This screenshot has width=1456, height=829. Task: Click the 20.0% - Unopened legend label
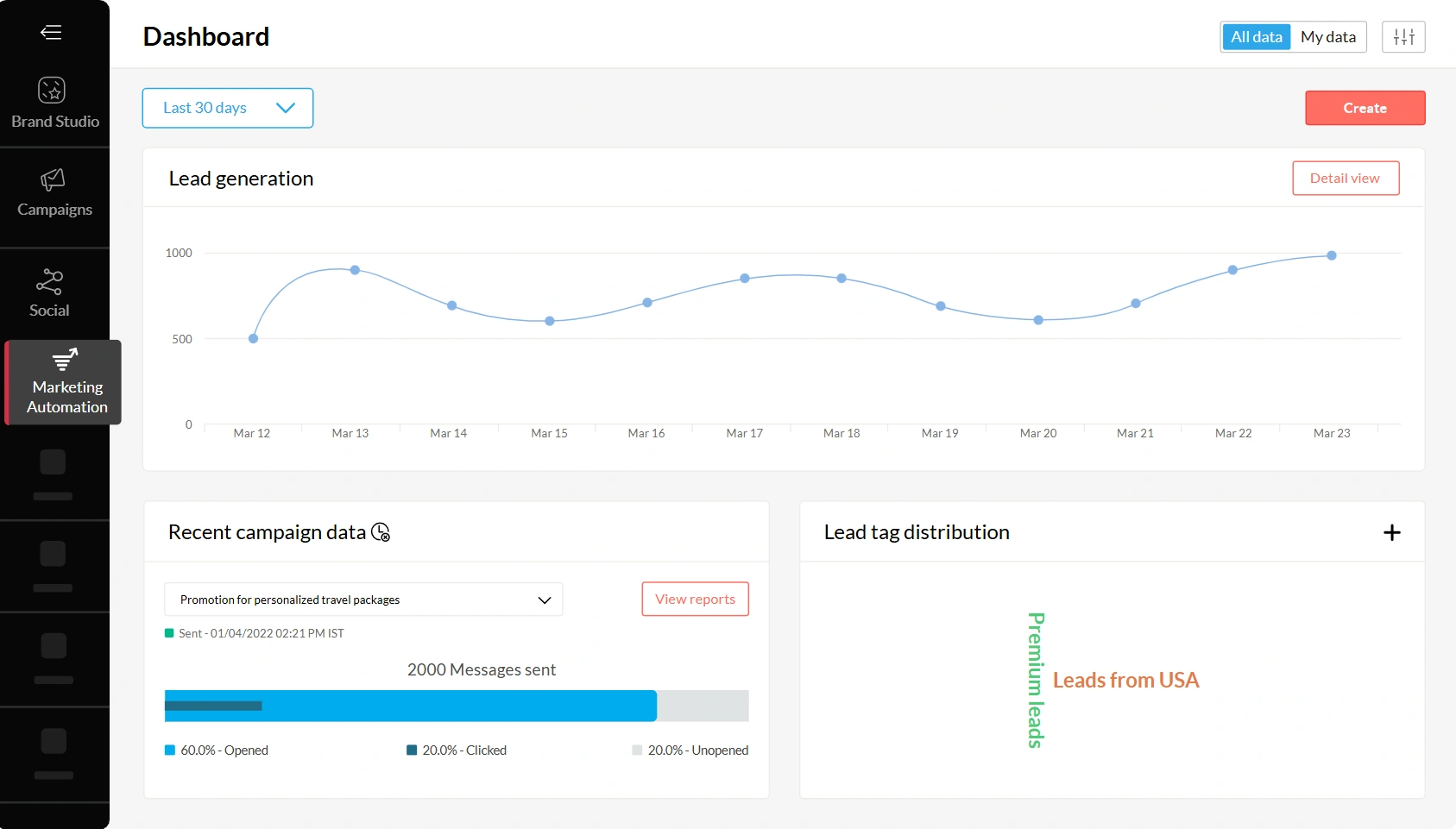click(698, 750)
